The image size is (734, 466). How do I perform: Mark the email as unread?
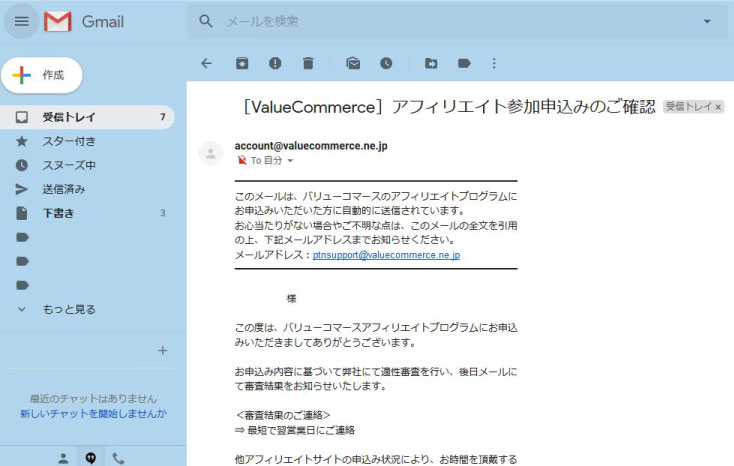click(353, 63)
